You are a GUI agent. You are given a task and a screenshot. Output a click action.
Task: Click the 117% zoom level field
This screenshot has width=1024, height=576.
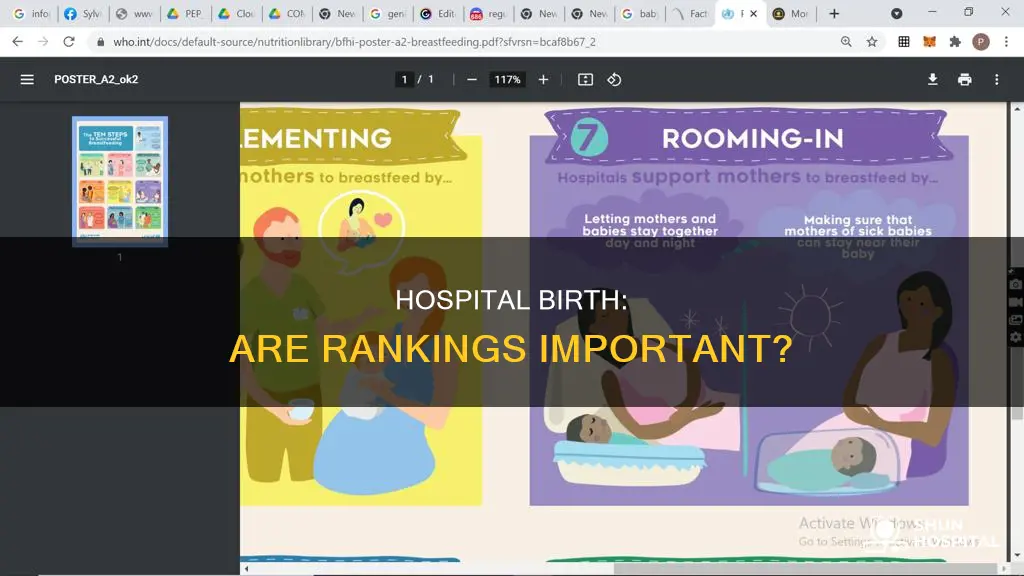click(x=507, y=80)
